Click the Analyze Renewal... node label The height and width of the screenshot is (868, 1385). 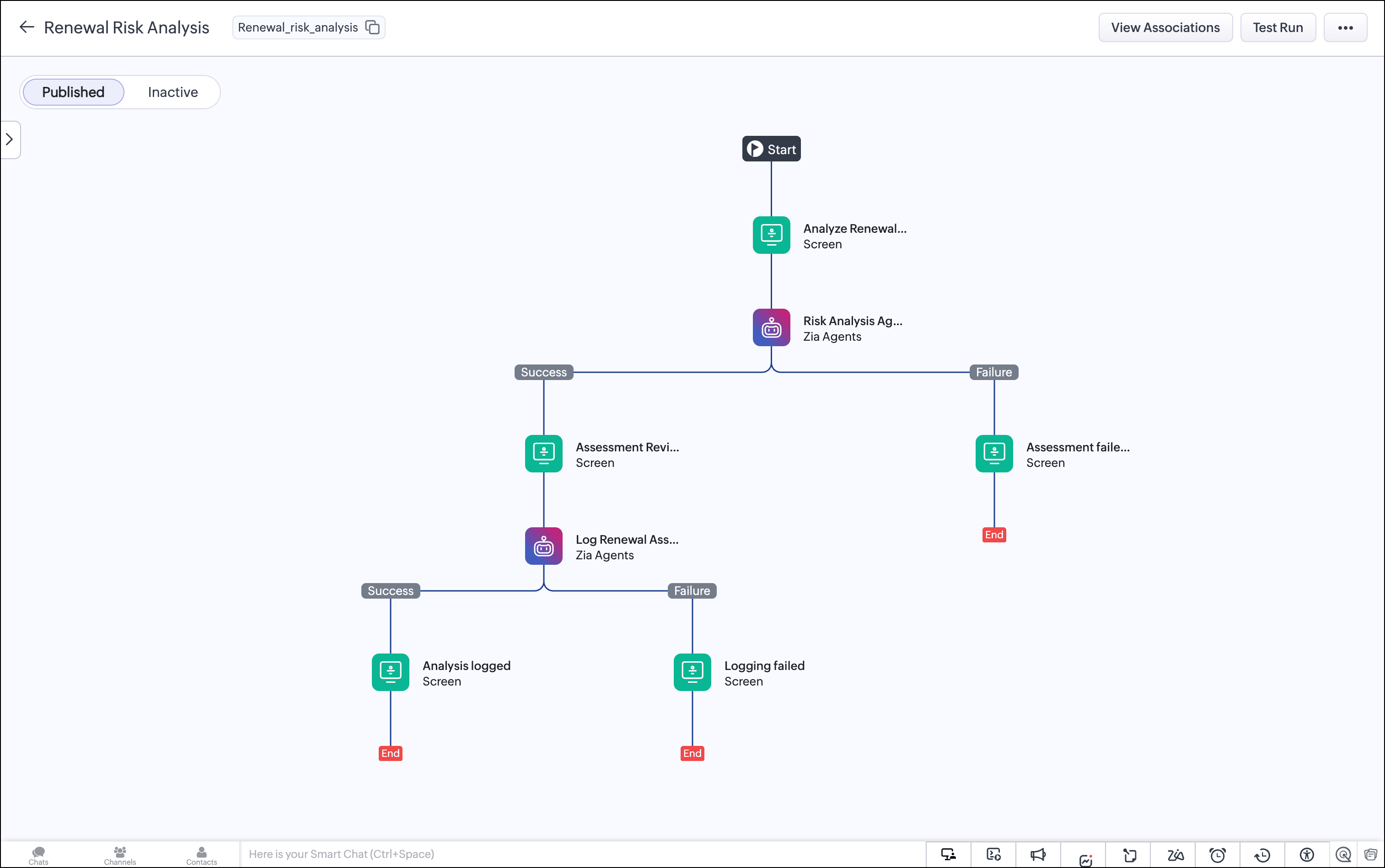tap(854, 229)
